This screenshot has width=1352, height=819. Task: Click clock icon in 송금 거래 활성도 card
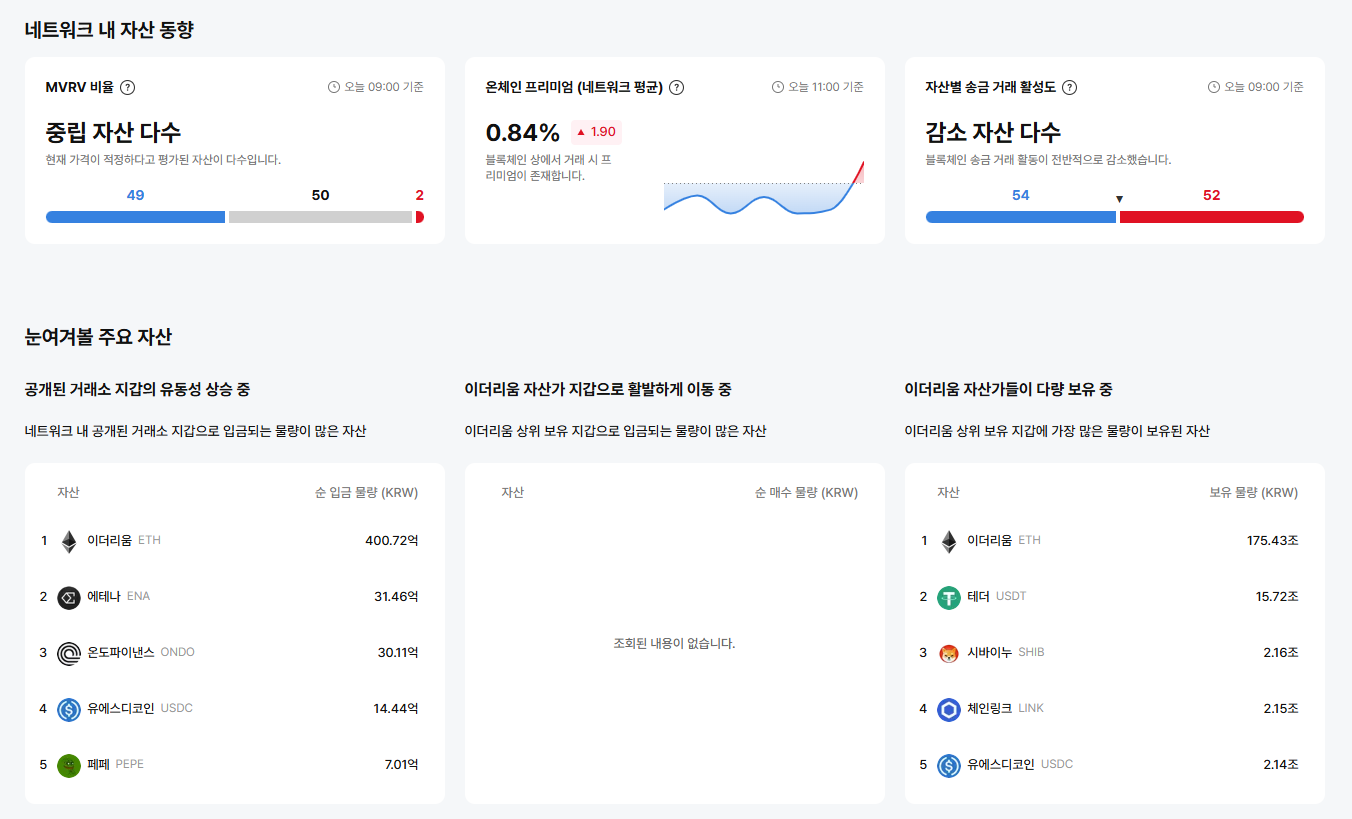1214,87
